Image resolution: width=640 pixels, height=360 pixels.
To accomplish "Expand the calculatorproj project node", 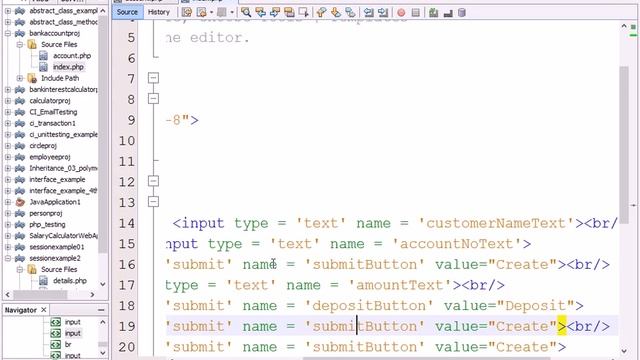I will (x=8, y=101).
